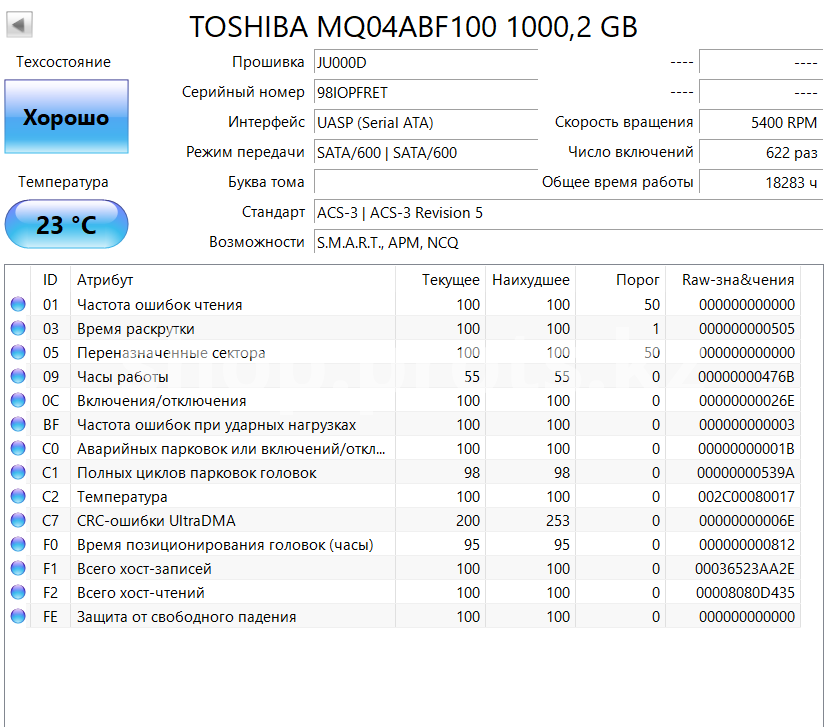
Task: Sort by the Текущее column header
Action: point(450,280)
